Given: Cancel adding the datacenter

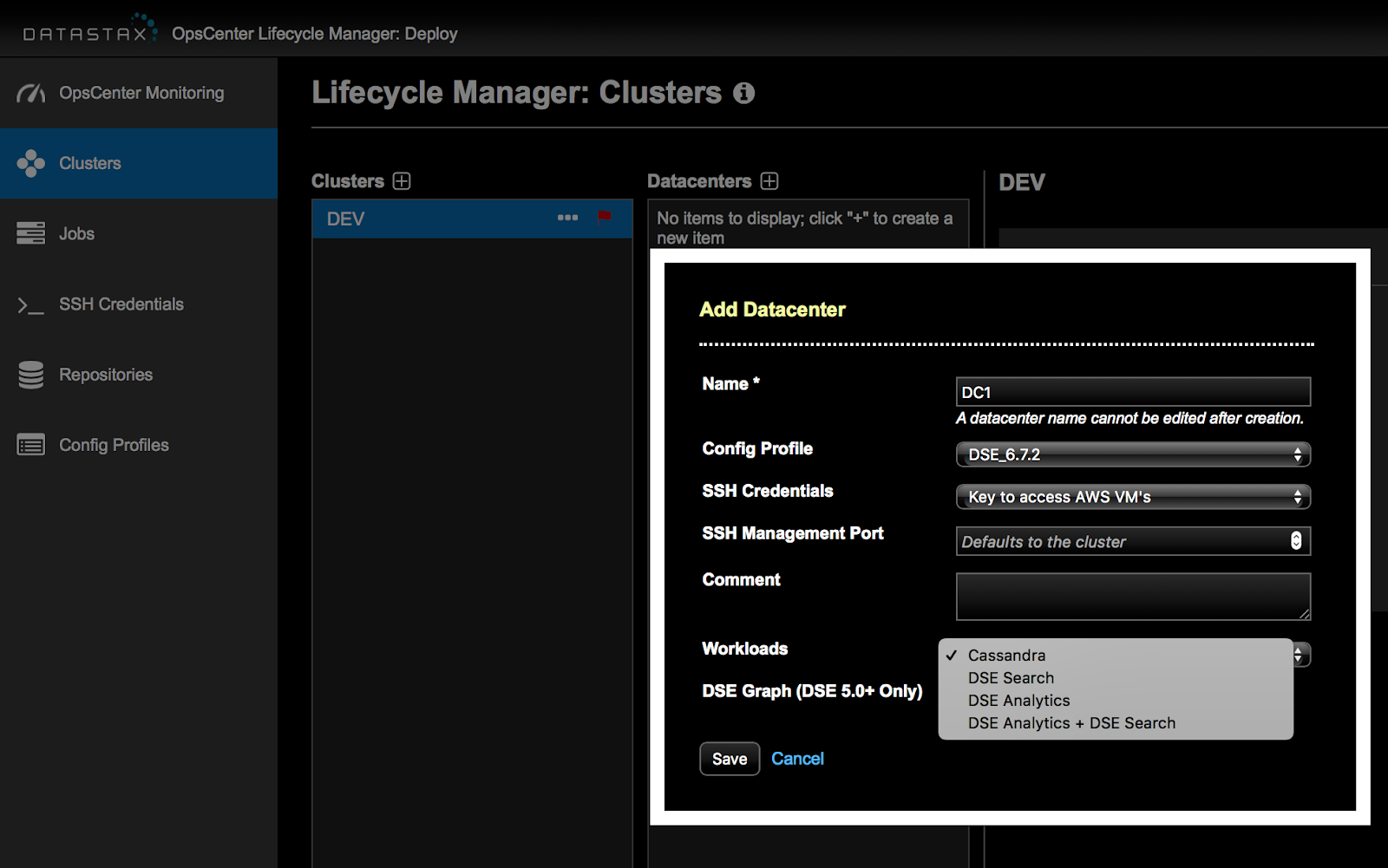Looking at the screenshot, I should click(797, 759).
